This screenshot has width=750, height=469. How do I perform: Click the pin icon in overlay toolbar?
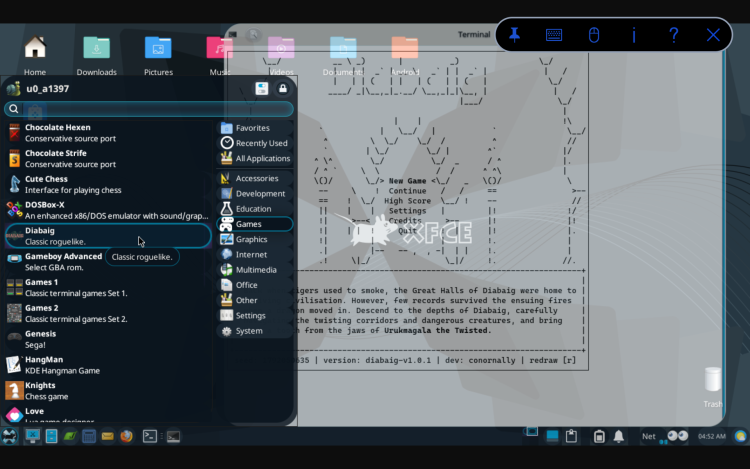(x=514, y=35)
